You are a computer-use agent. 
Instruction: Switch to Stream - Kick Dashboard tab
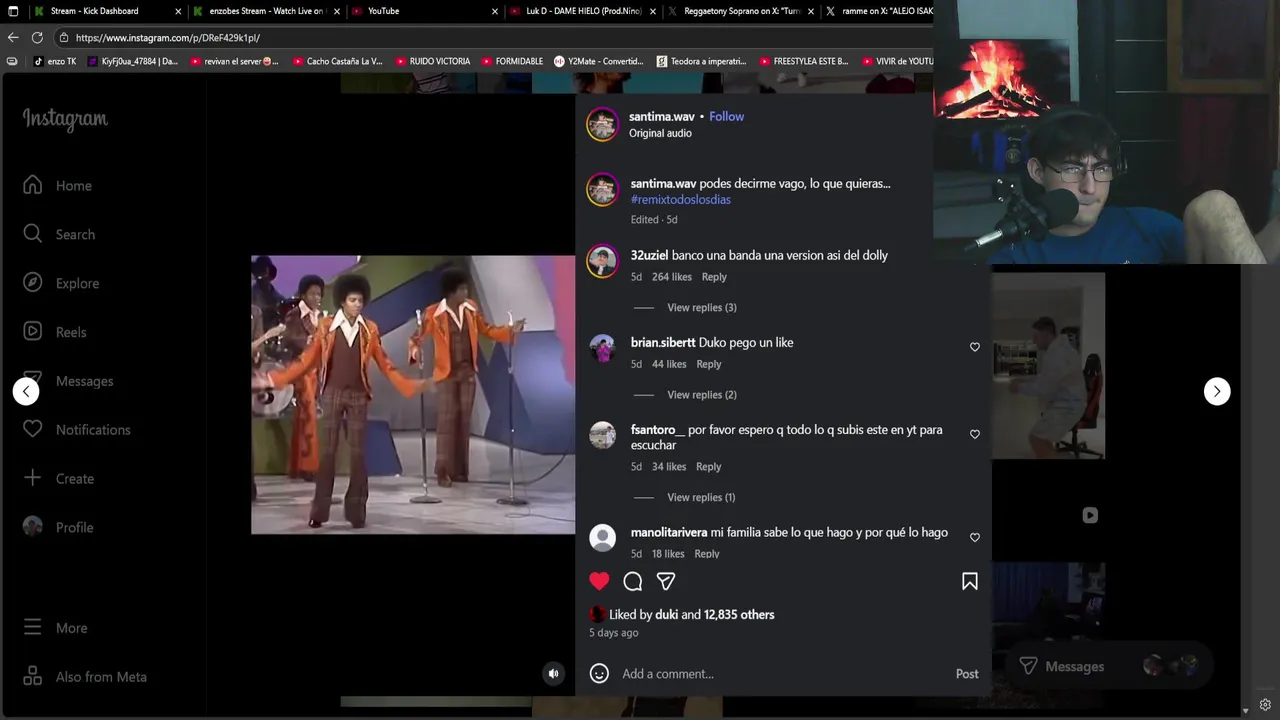click(108, 11)
